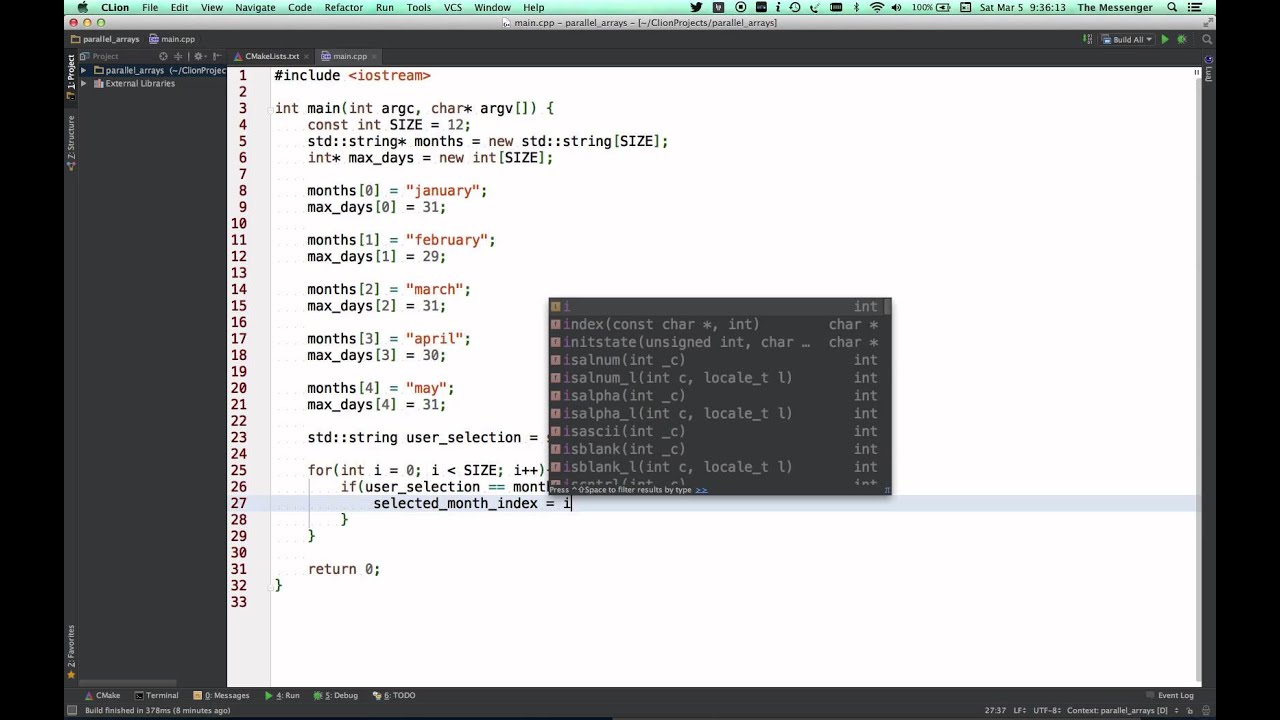
Task: Open the Navigate menu
Action: point(255,7)
